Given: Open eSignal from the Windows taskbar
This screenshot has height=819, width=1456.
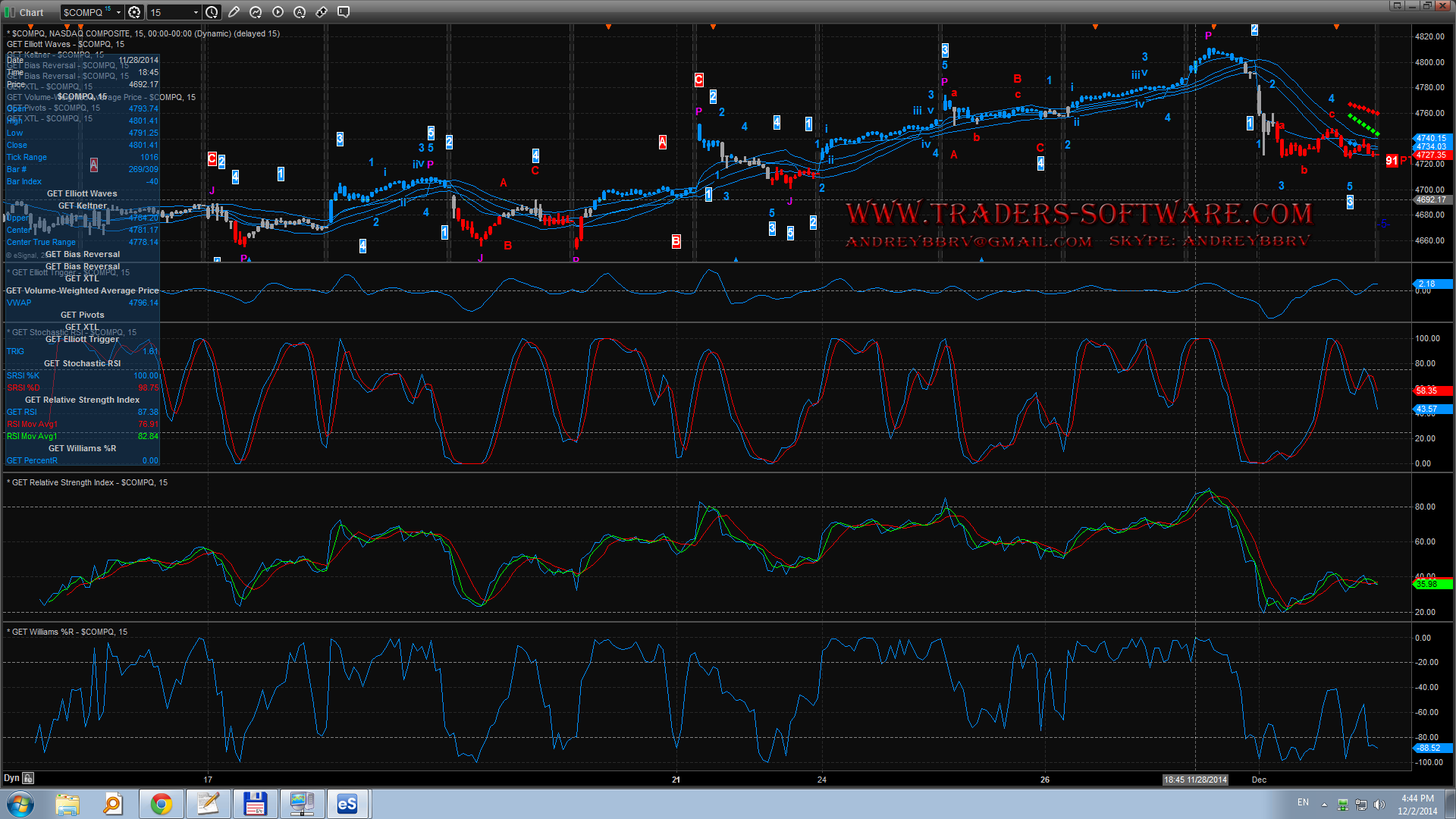Looking at the screenshot, I should click(x=347, y=804).
